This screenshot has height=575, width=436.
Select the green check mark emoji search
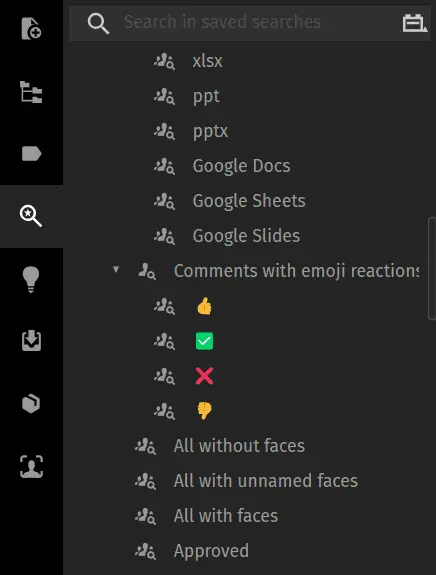click(x=204, y=341)
